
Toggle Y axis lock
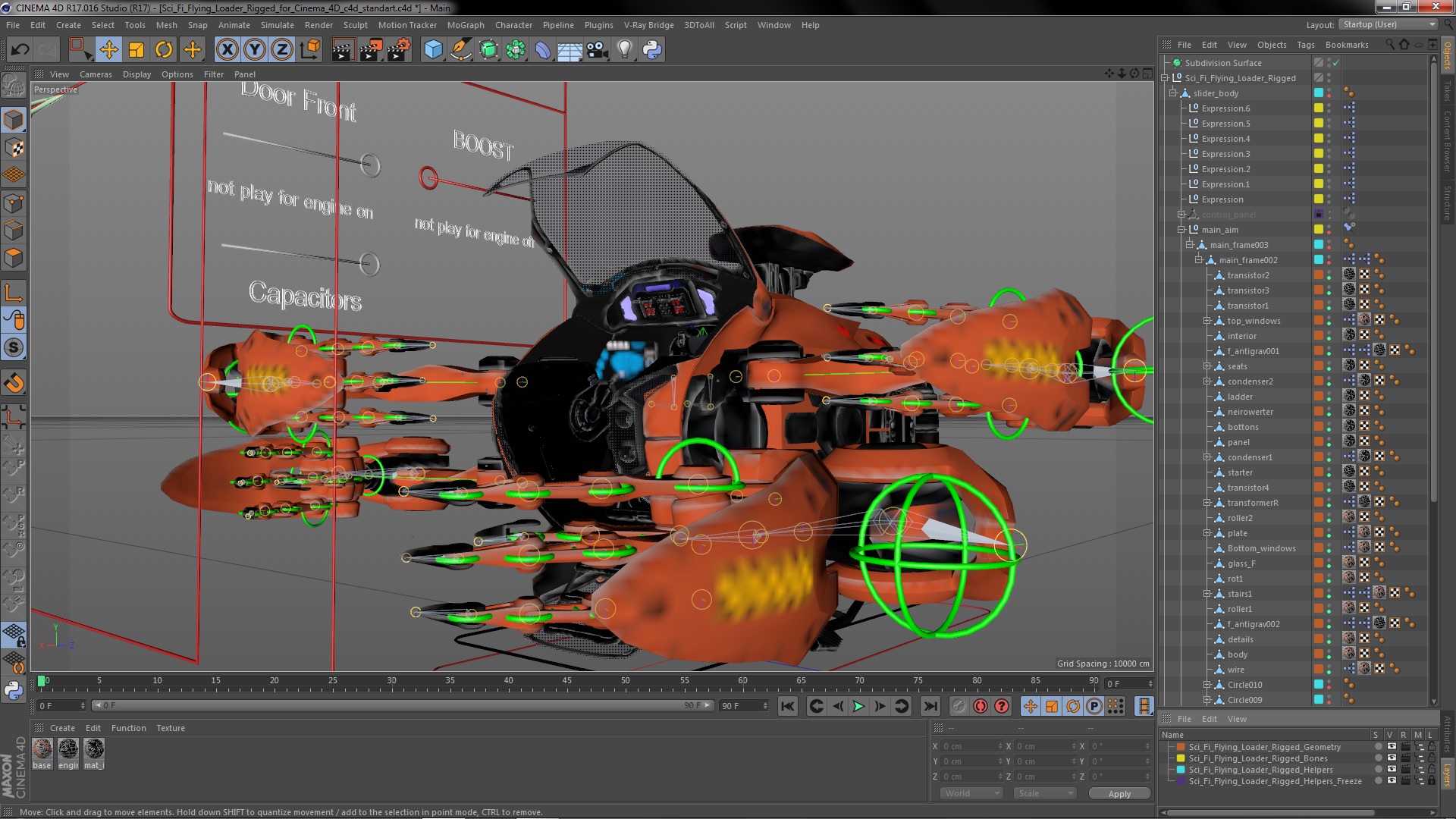255,50
